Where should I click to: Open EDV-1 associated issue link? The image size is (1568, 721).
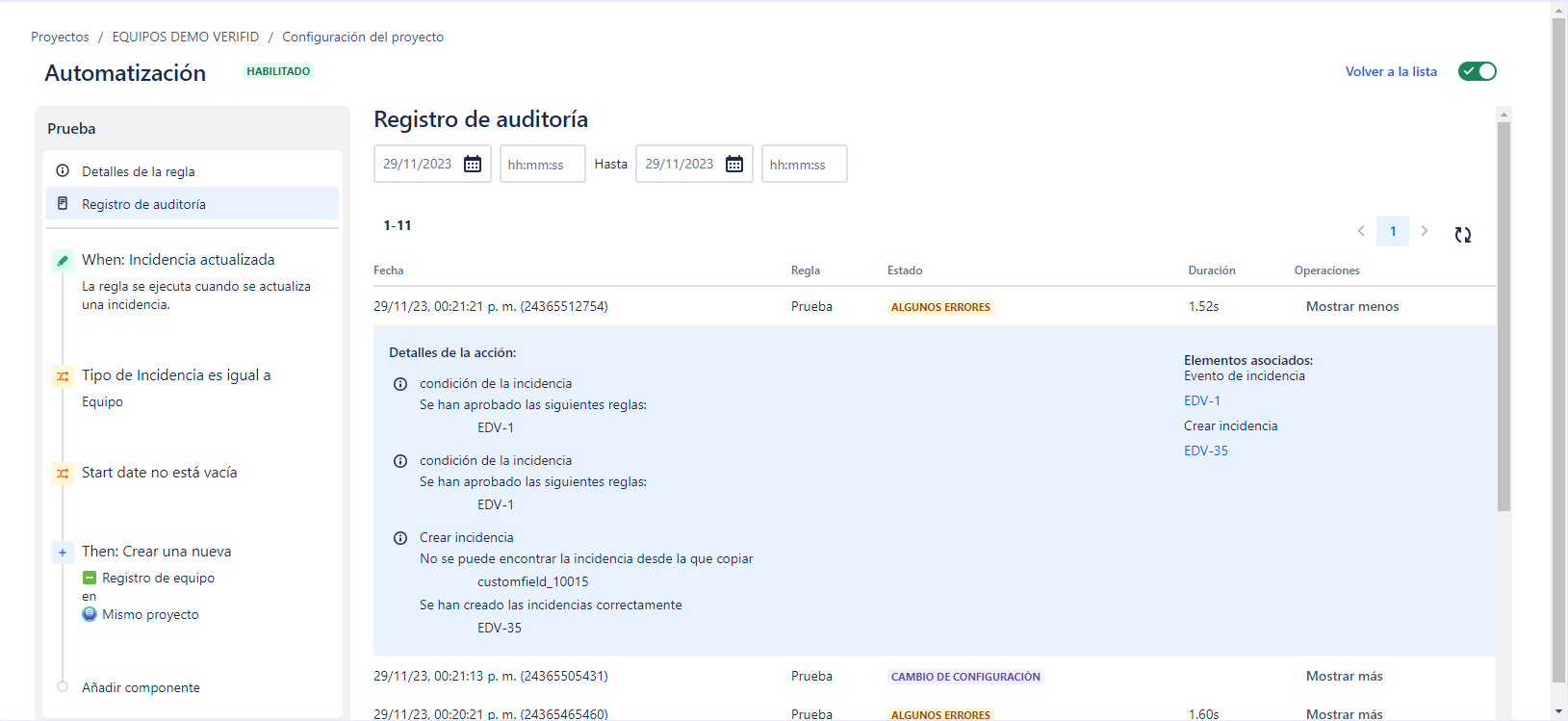(1202, 400)
